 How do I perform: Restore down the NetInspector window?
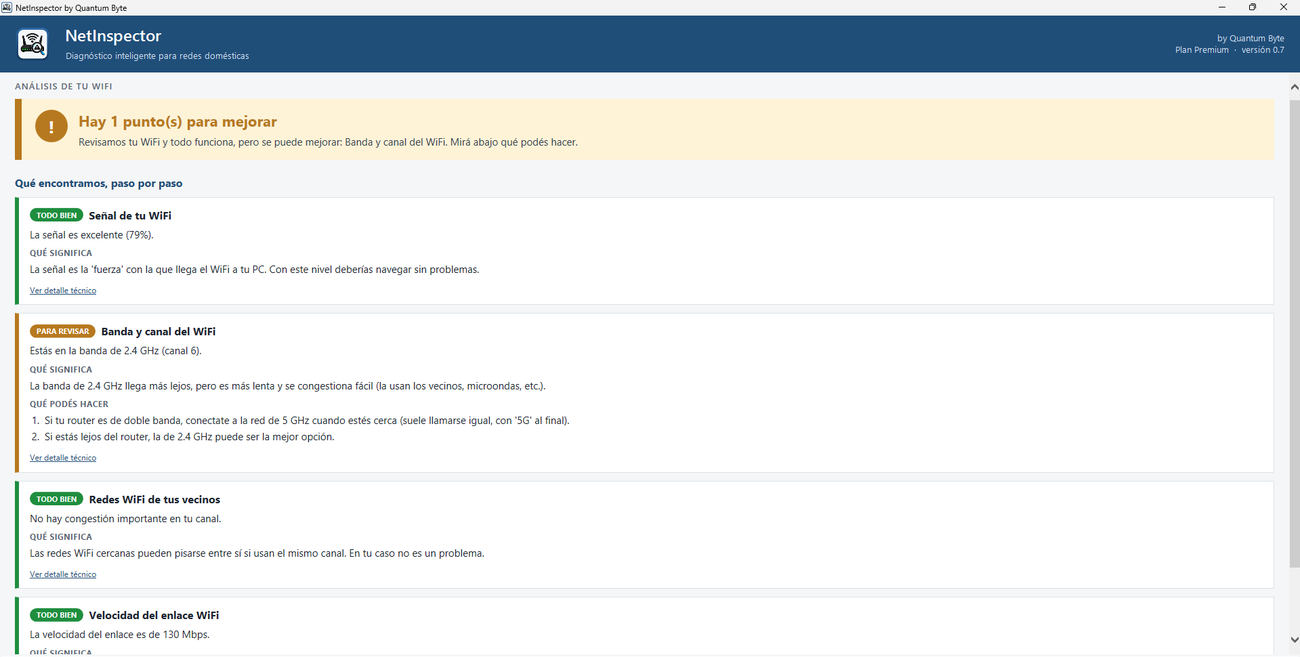(x=1253, y=7)
